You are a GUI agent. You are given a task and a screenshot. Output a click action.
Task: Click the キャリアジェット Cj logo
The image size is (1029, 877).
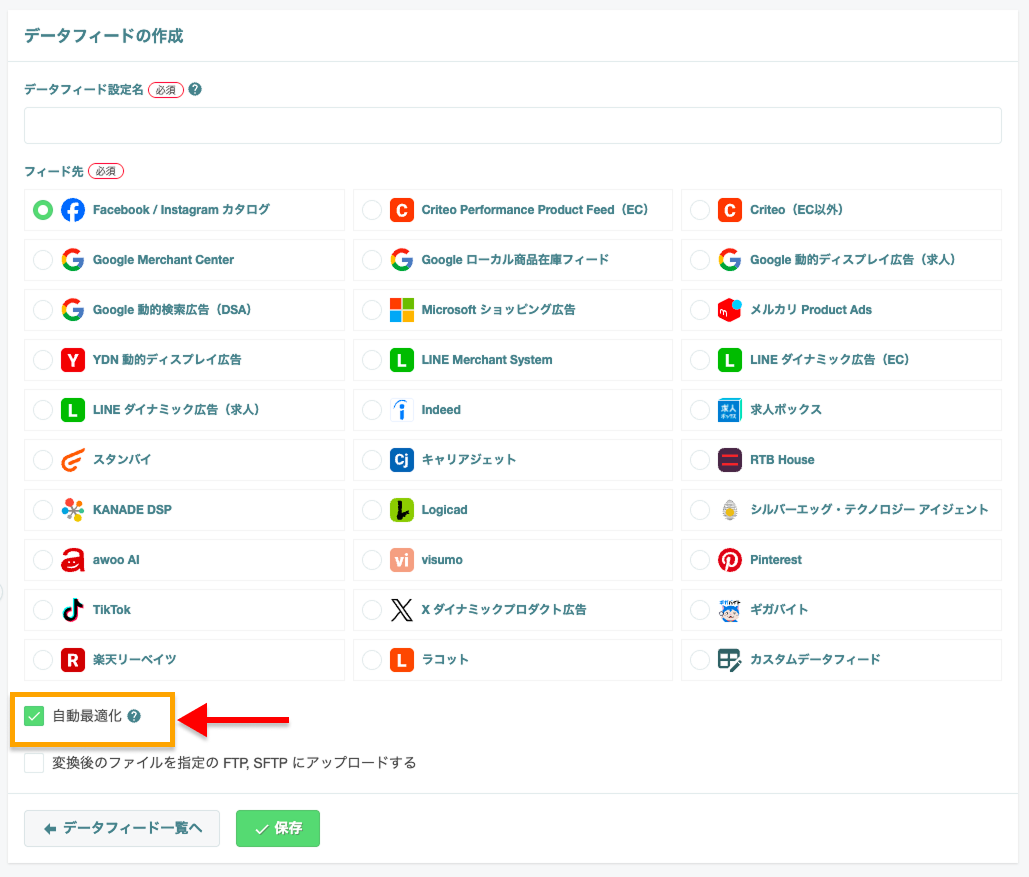[402, 460]
